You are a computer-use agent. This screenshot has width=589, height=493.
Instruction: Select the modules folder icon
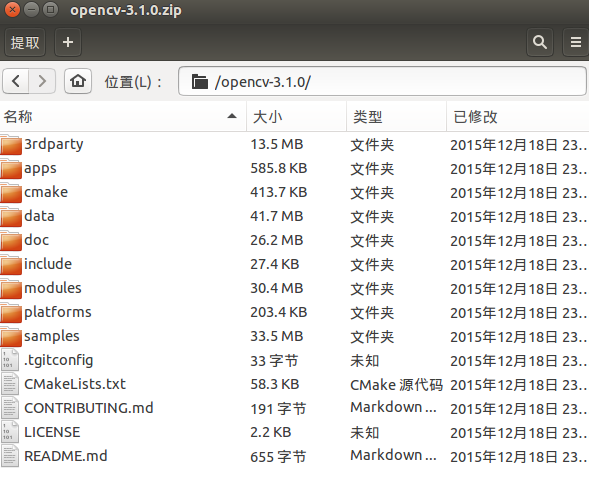coord(11,289)
